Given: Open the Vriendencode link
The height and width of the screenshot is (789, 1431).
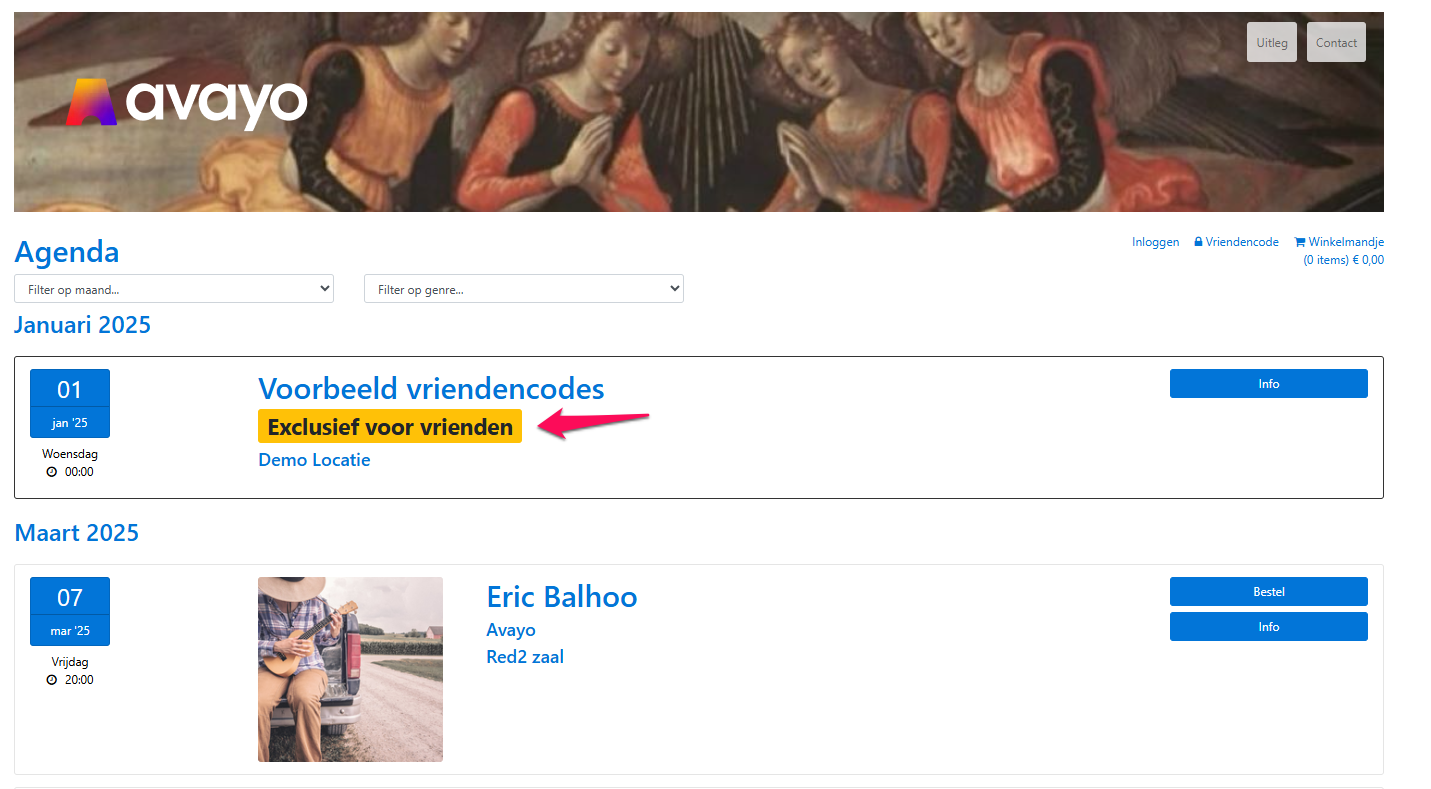Looking at the screenshot, I should click(1242, 242).
